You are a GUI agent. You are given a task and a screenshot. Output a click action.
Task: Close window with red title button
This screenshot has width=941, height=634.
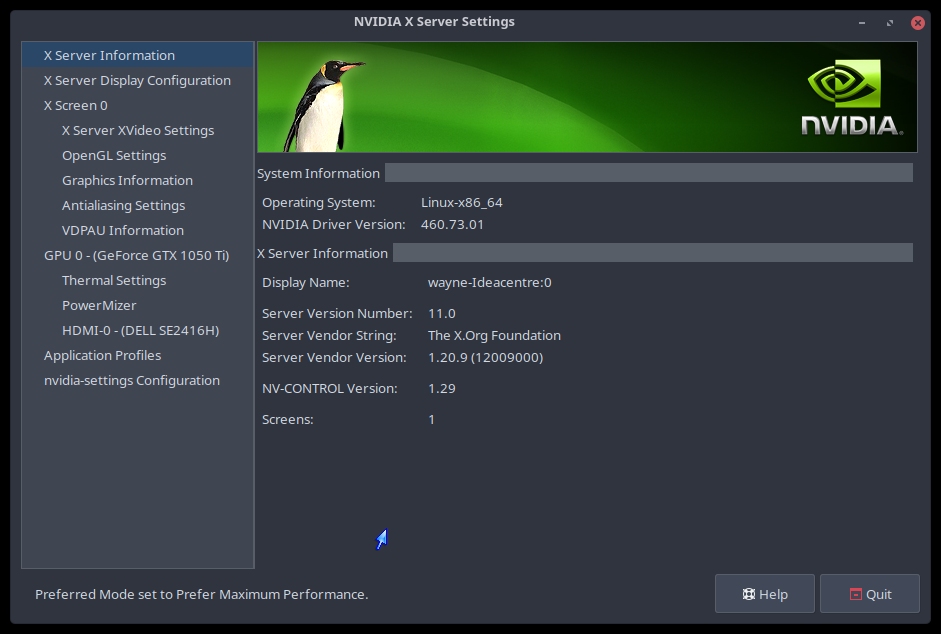coord(917,21)
